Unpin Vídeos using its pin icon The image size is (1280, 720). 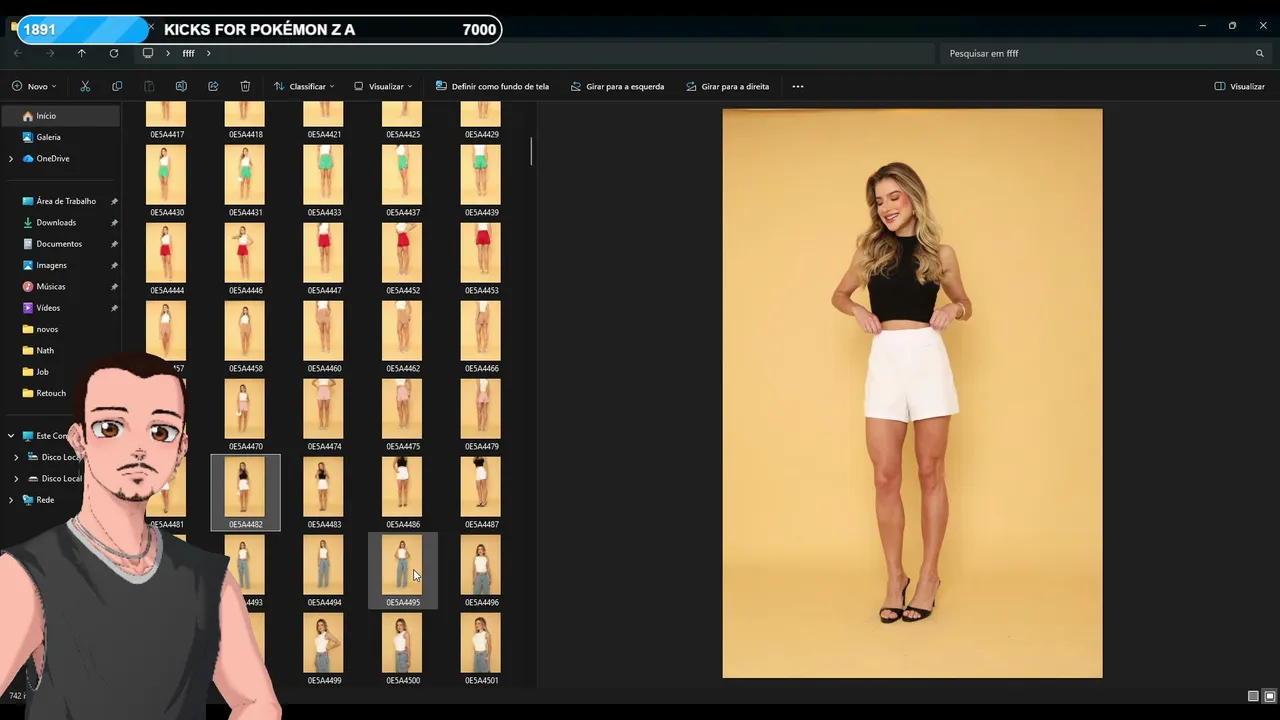coord(114,308)
